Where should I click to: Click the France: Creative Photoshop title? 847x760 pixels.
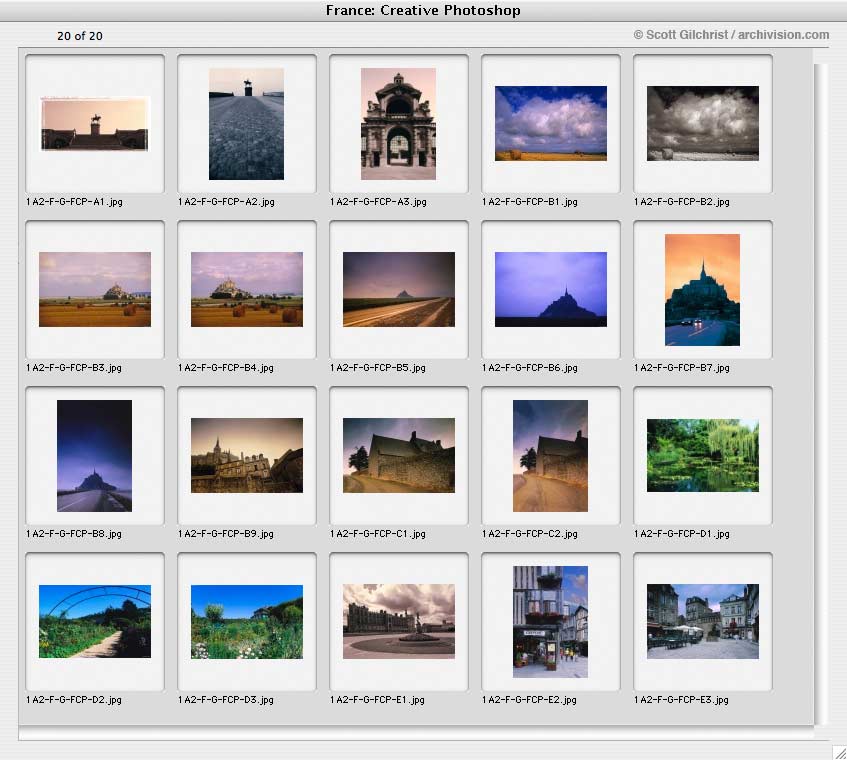[423, 10]
